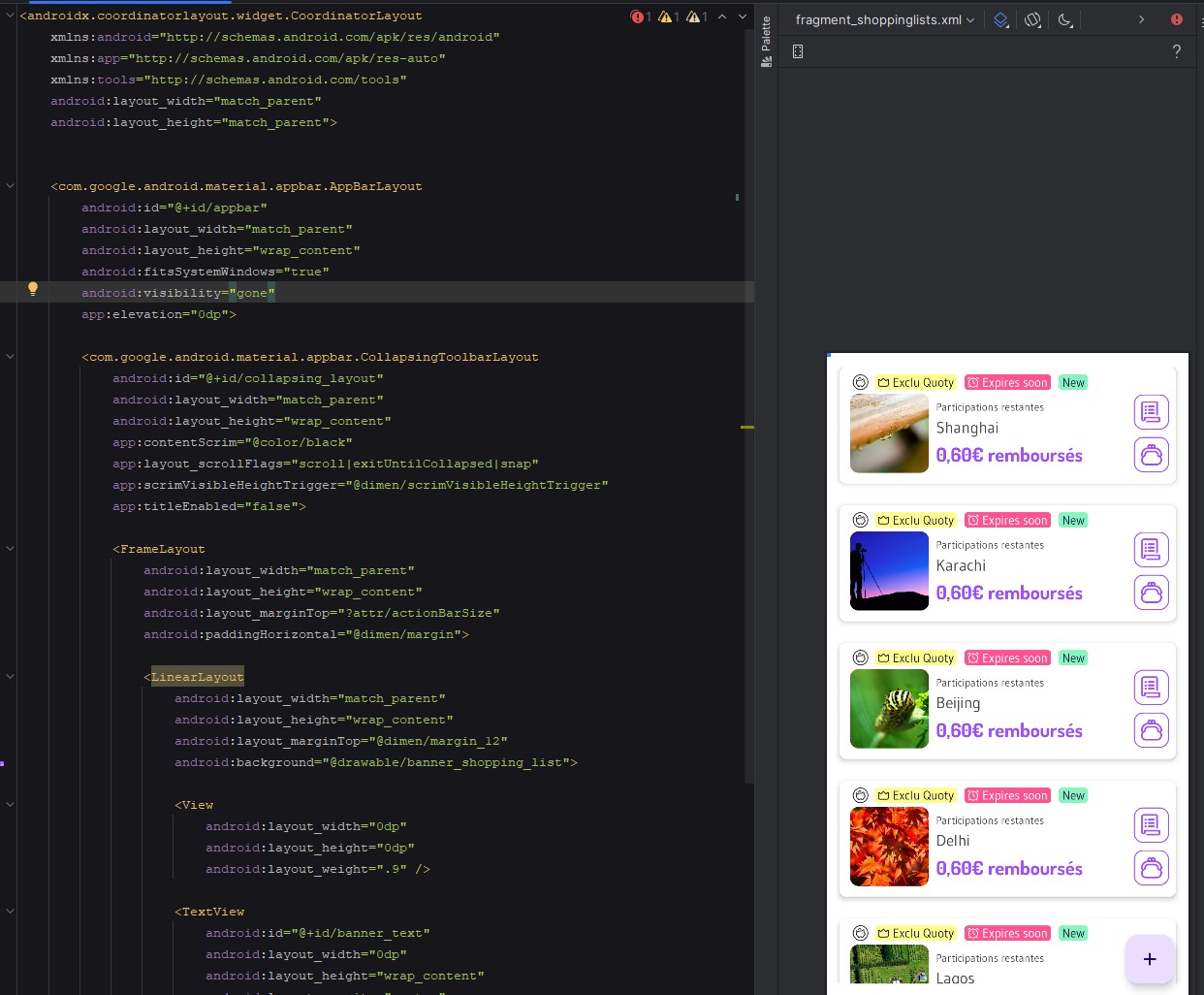
Task: Click the quick-fix lightbulb icon
Action: coord(33,289)
